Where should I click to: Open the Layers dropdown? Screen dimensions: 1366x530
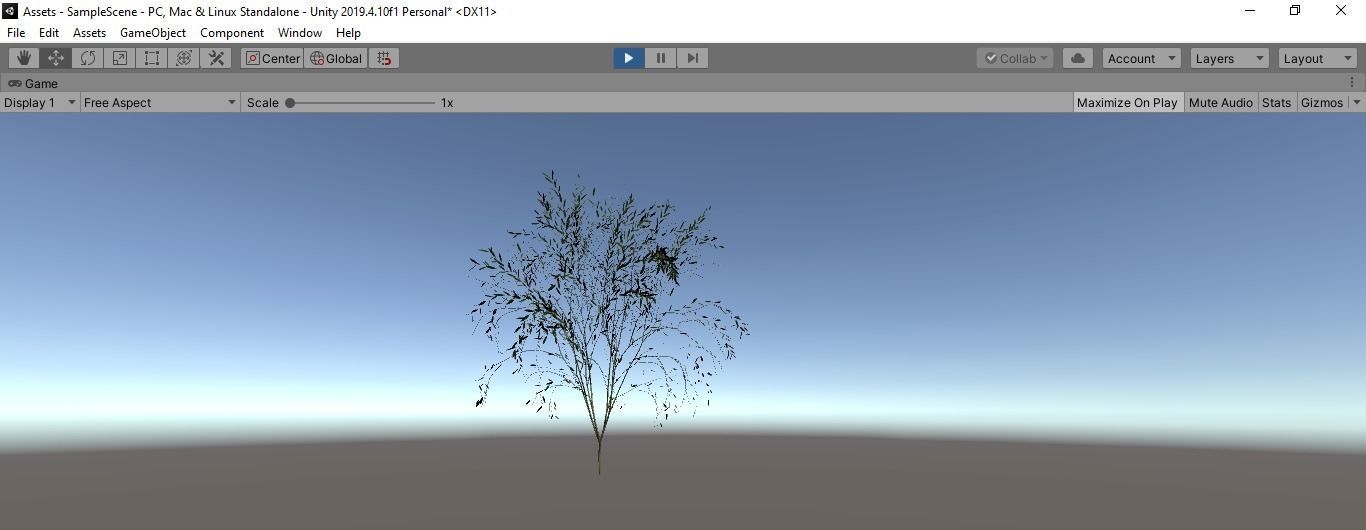pos(1229,58)
